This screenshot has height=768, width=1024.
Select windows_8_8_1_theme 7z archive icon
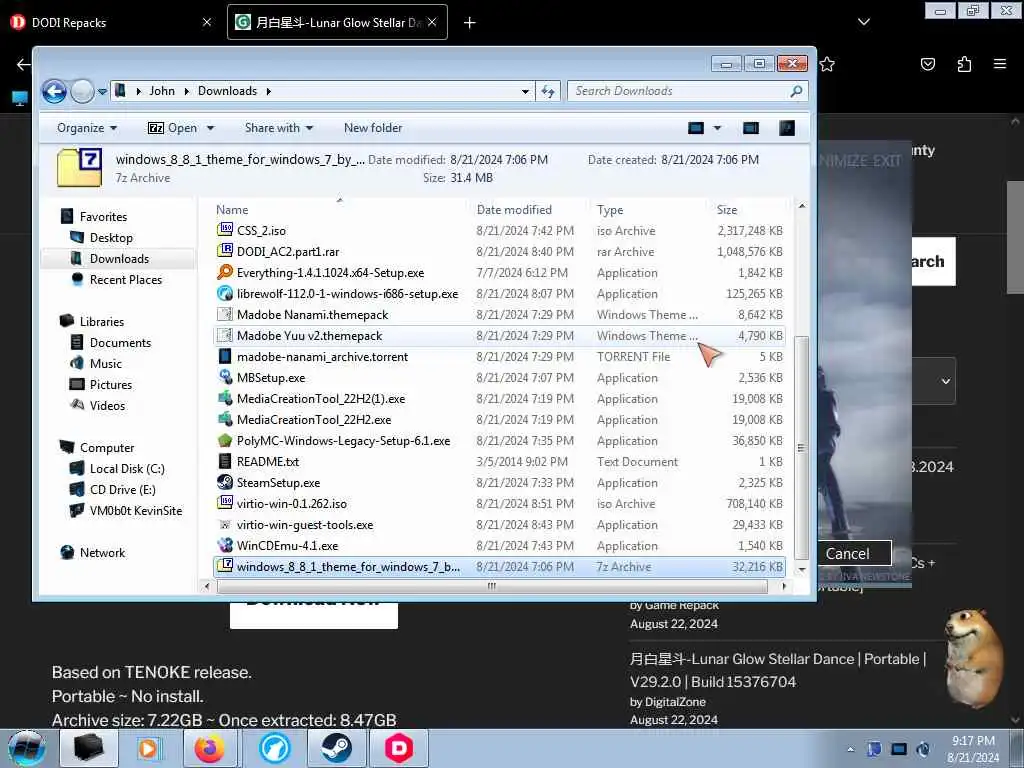click(225, 566)
